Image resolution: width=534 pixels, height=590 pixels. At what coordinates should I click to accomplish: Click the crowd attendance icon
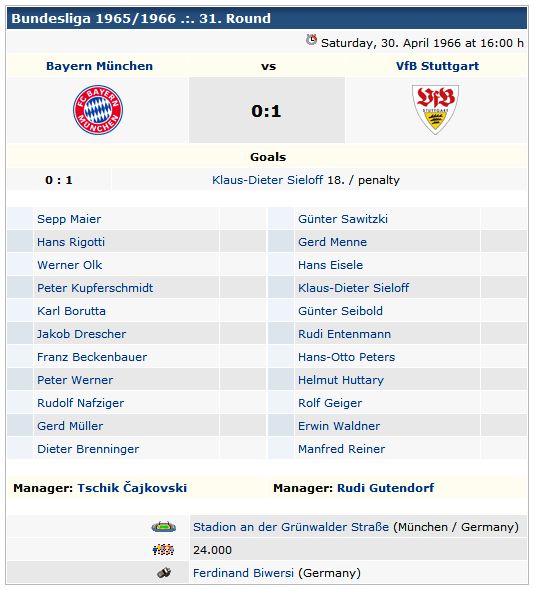(x=163, y=550)
